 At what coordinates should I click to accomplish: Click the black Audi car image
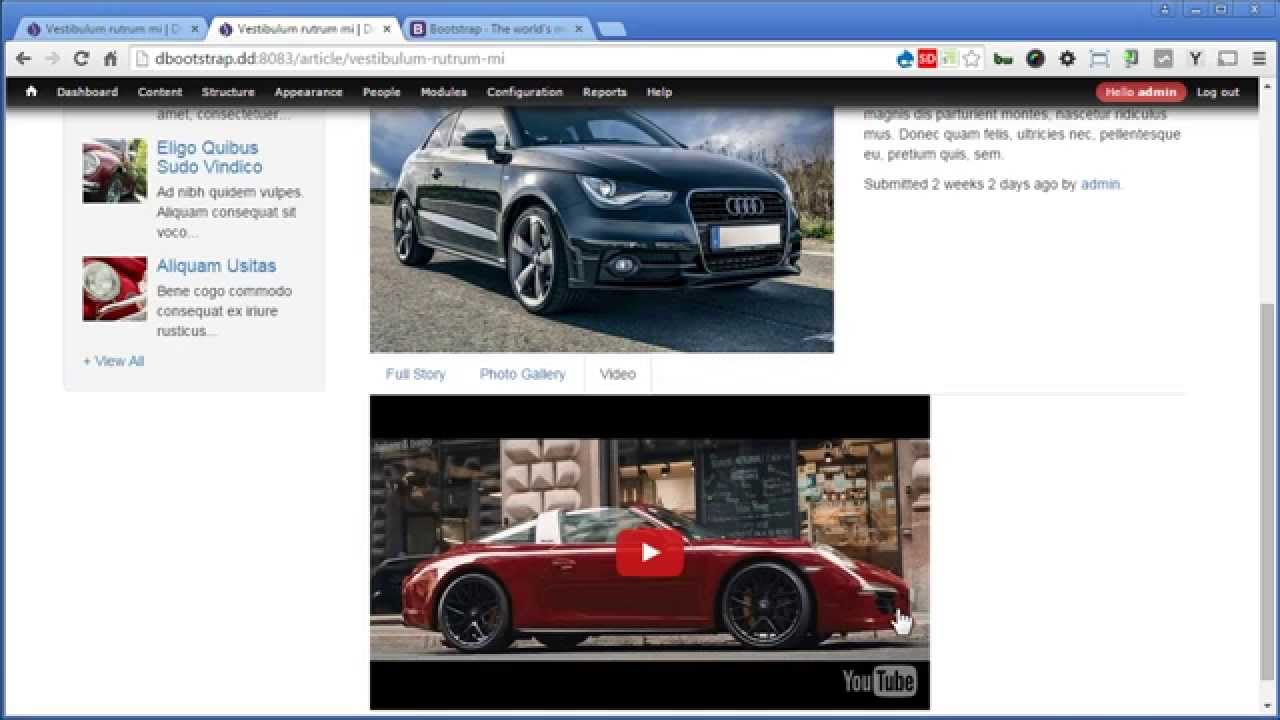click(601, 228)
